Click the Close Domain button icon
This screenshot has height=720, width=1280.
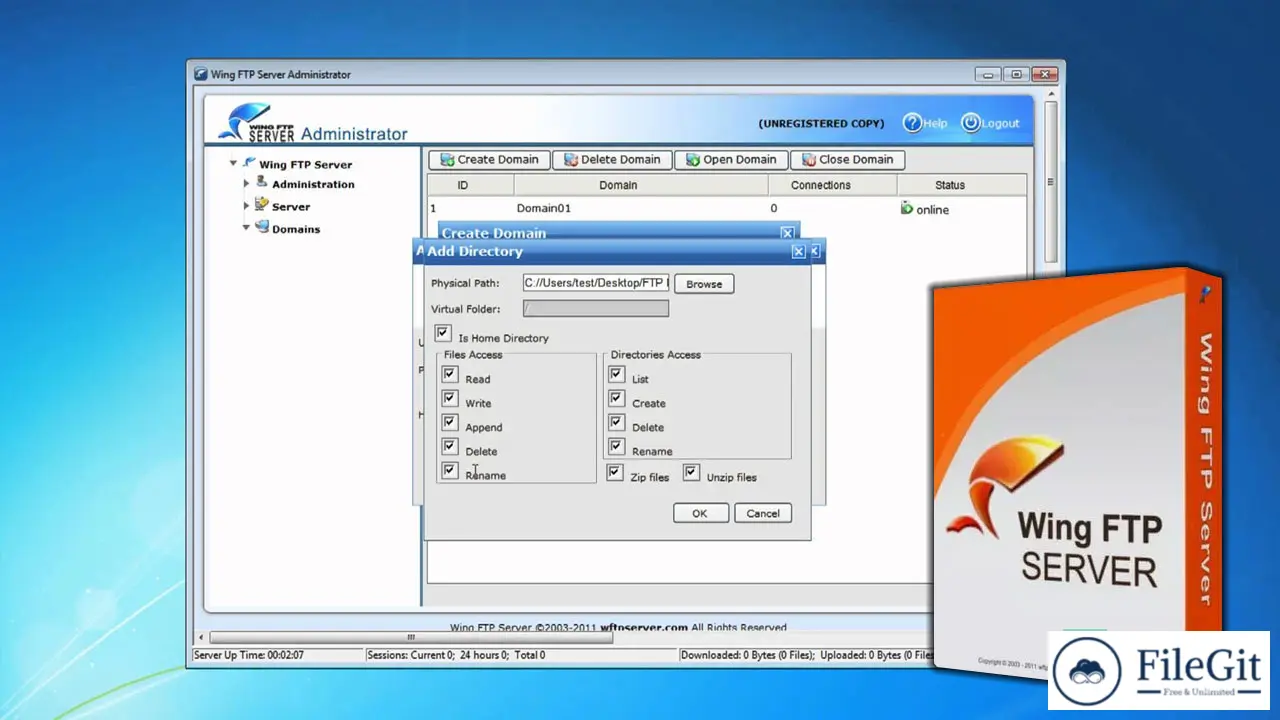click(808, 160)
